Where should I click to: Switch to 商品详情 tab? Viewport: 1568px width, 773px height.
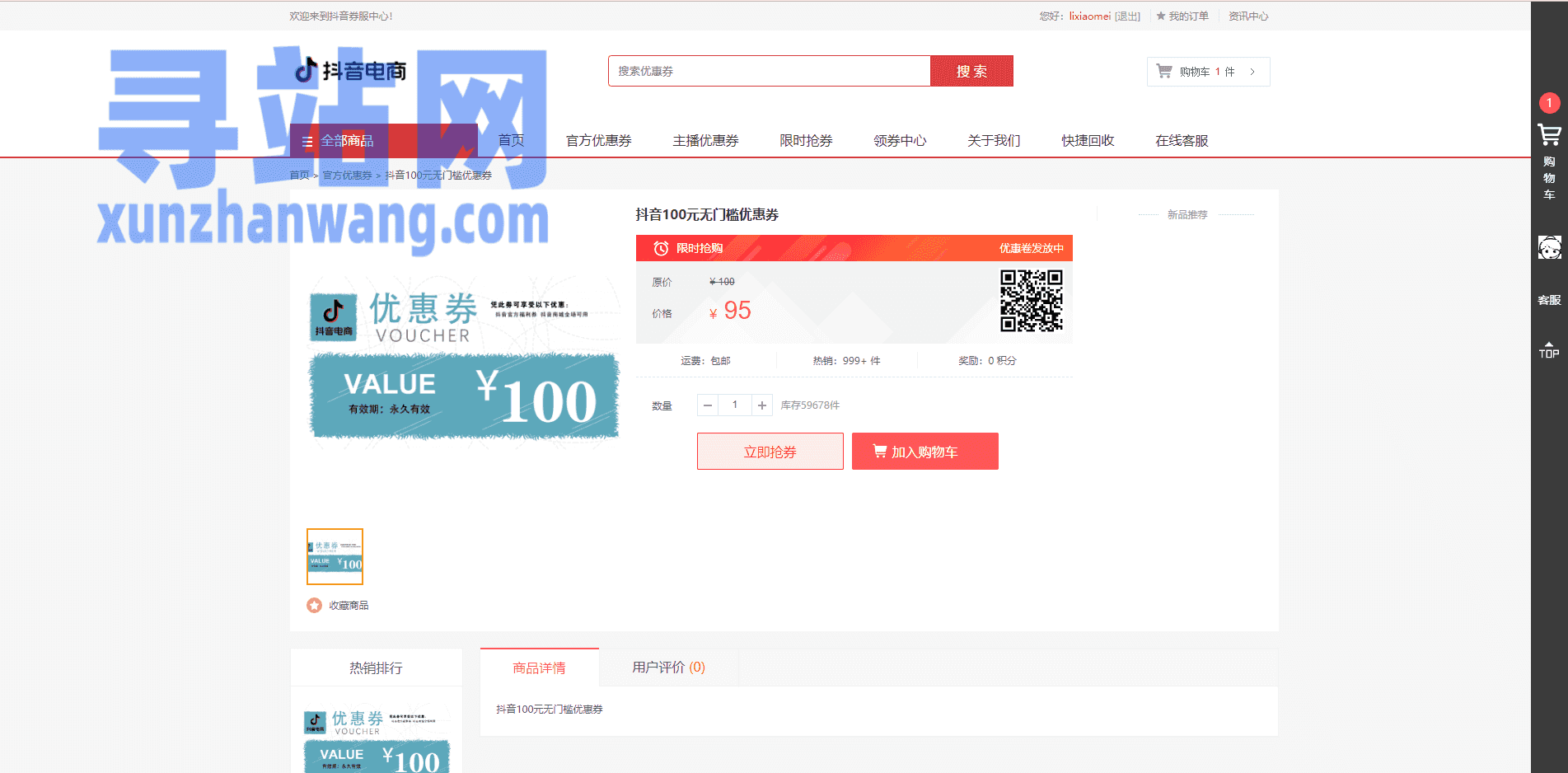click(x=540, y=668)
